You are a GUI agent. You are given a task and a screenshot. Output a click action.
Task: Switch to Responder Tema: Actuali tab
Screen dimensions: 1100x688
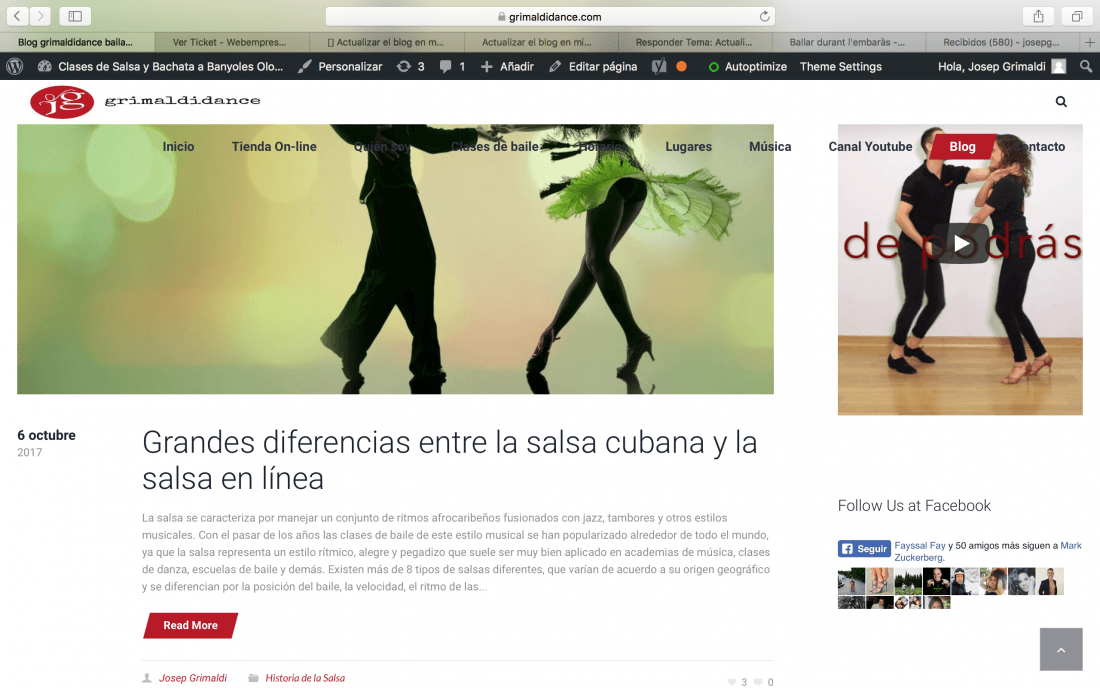tap(694, 42)
